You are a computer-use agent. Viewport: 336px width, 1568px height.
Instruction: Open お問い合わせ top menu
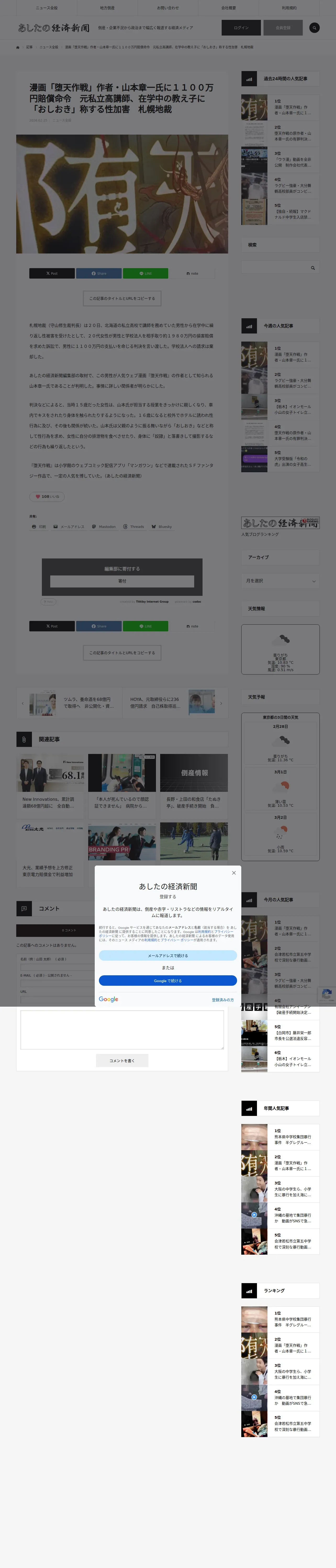[x=168, y=8]
